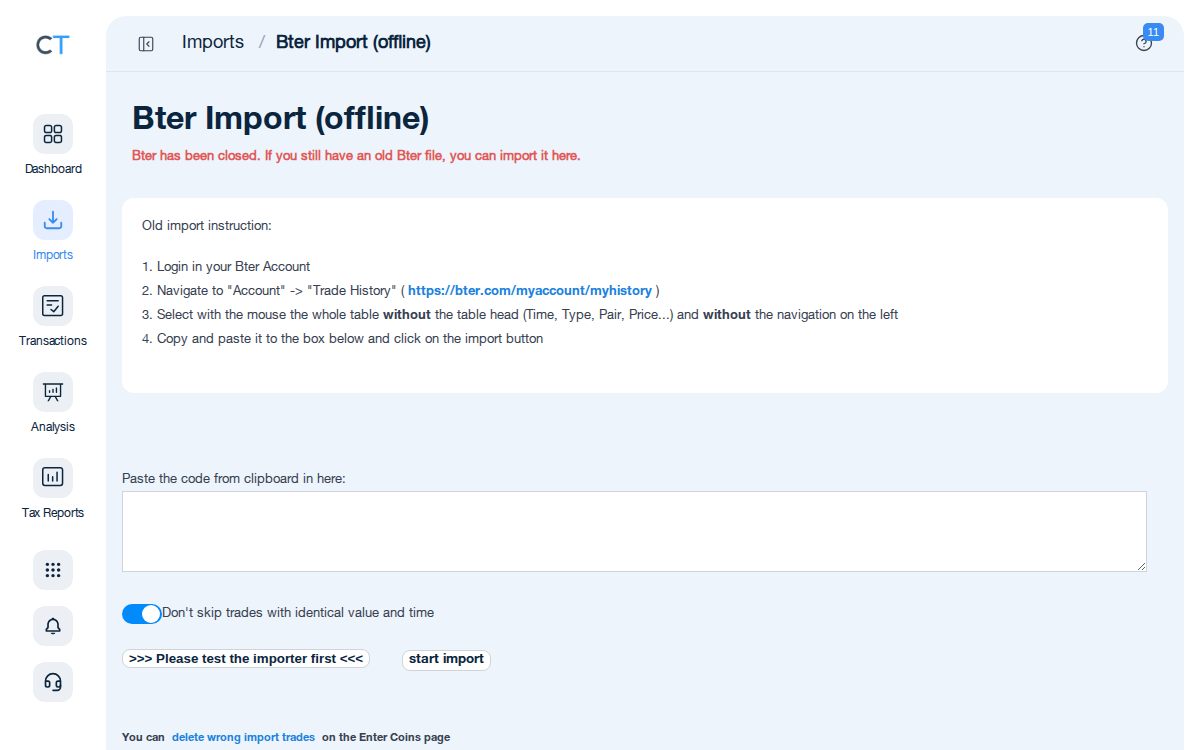Open the Analysis chart icon
Image resolution: width=1200 pixels, height=750 pixels.
pos(53,392)
